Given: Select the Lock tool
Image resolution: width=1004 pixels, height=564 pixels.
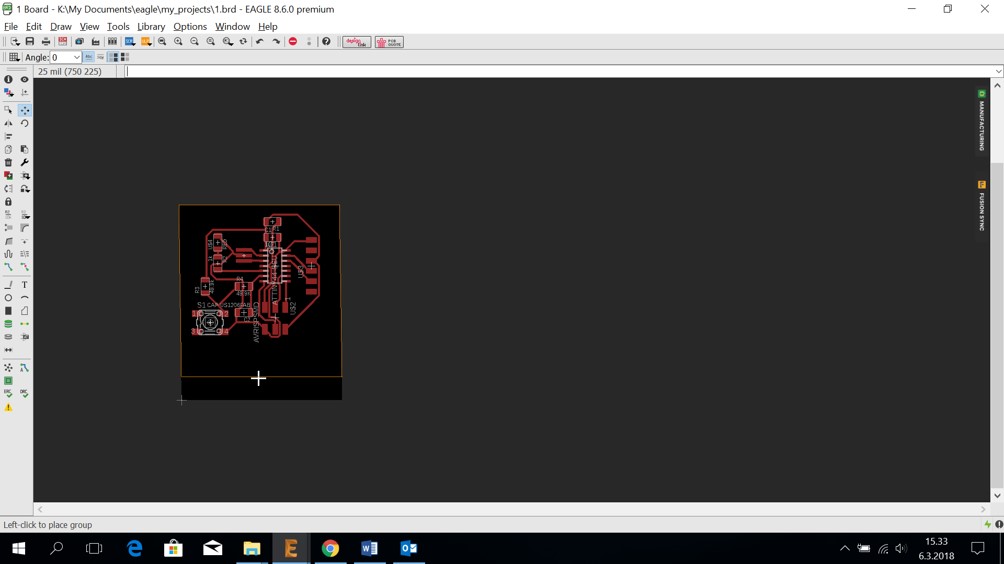Looking at the screenshot, I should [8, 202].
